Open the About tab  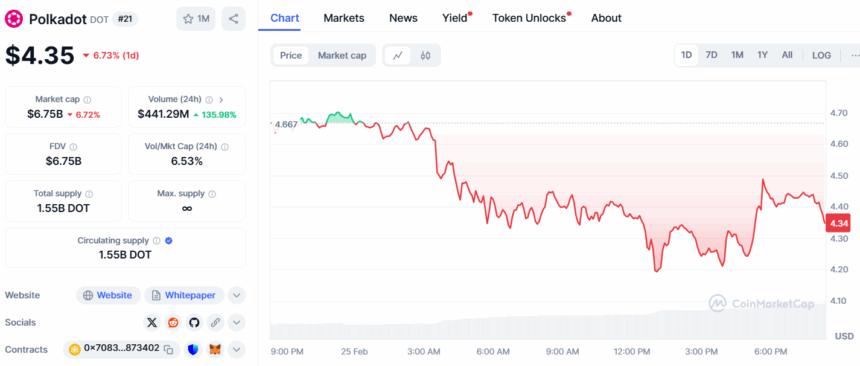click(606, 18)
